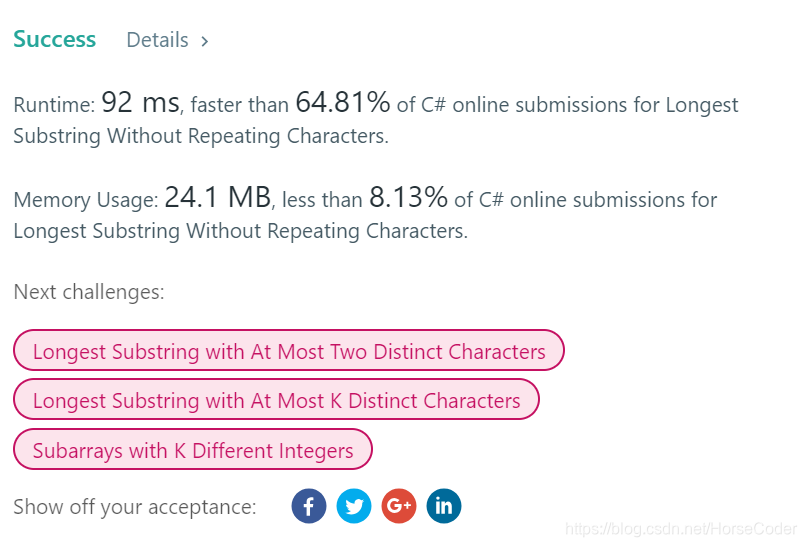Click the Substring Without Repeating Characters runtime text
This screenshot has width=807, height=547.
tap(201, 136)
